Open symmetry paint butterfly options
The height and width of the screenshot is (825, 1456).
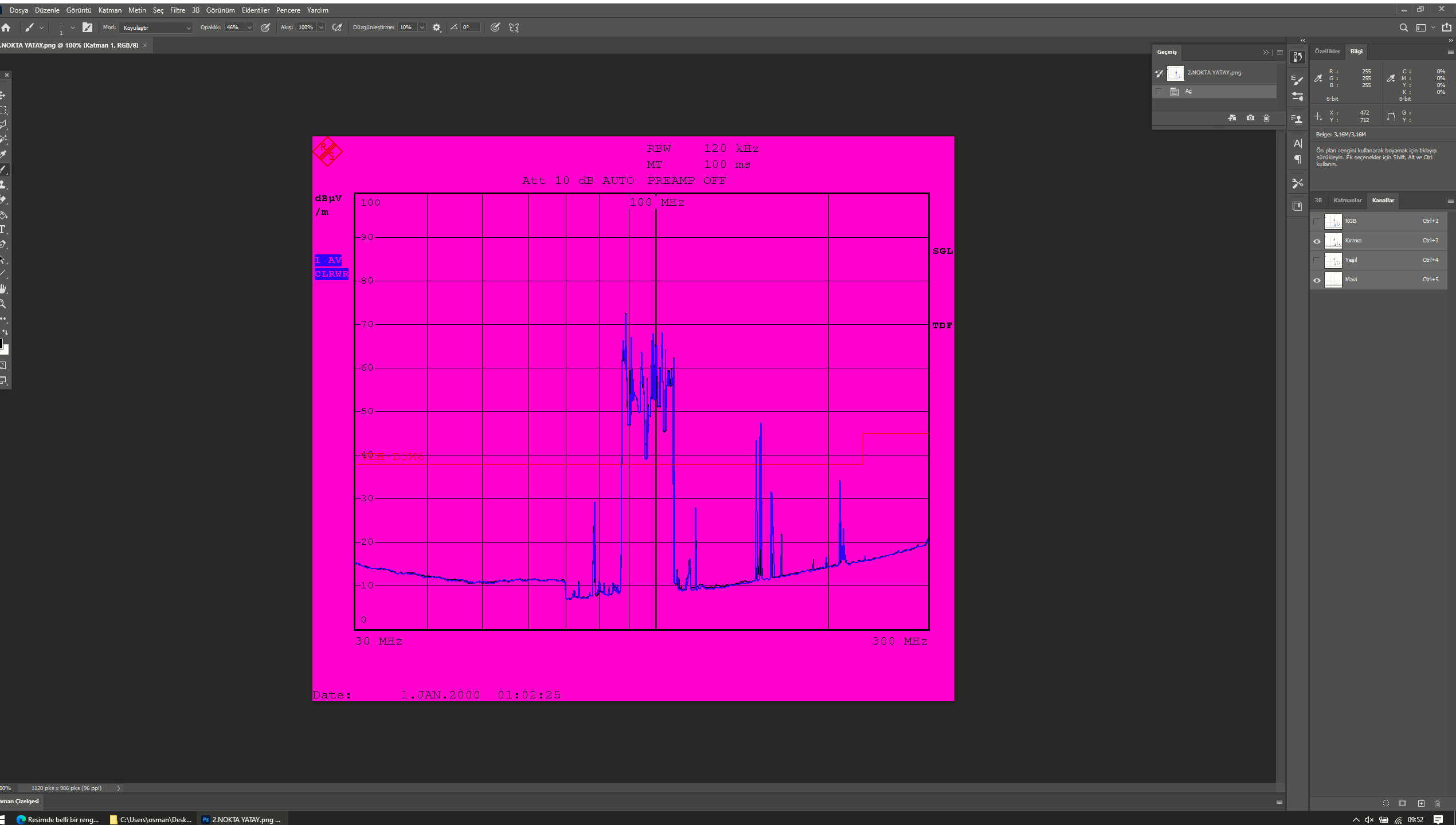point(514,27)
